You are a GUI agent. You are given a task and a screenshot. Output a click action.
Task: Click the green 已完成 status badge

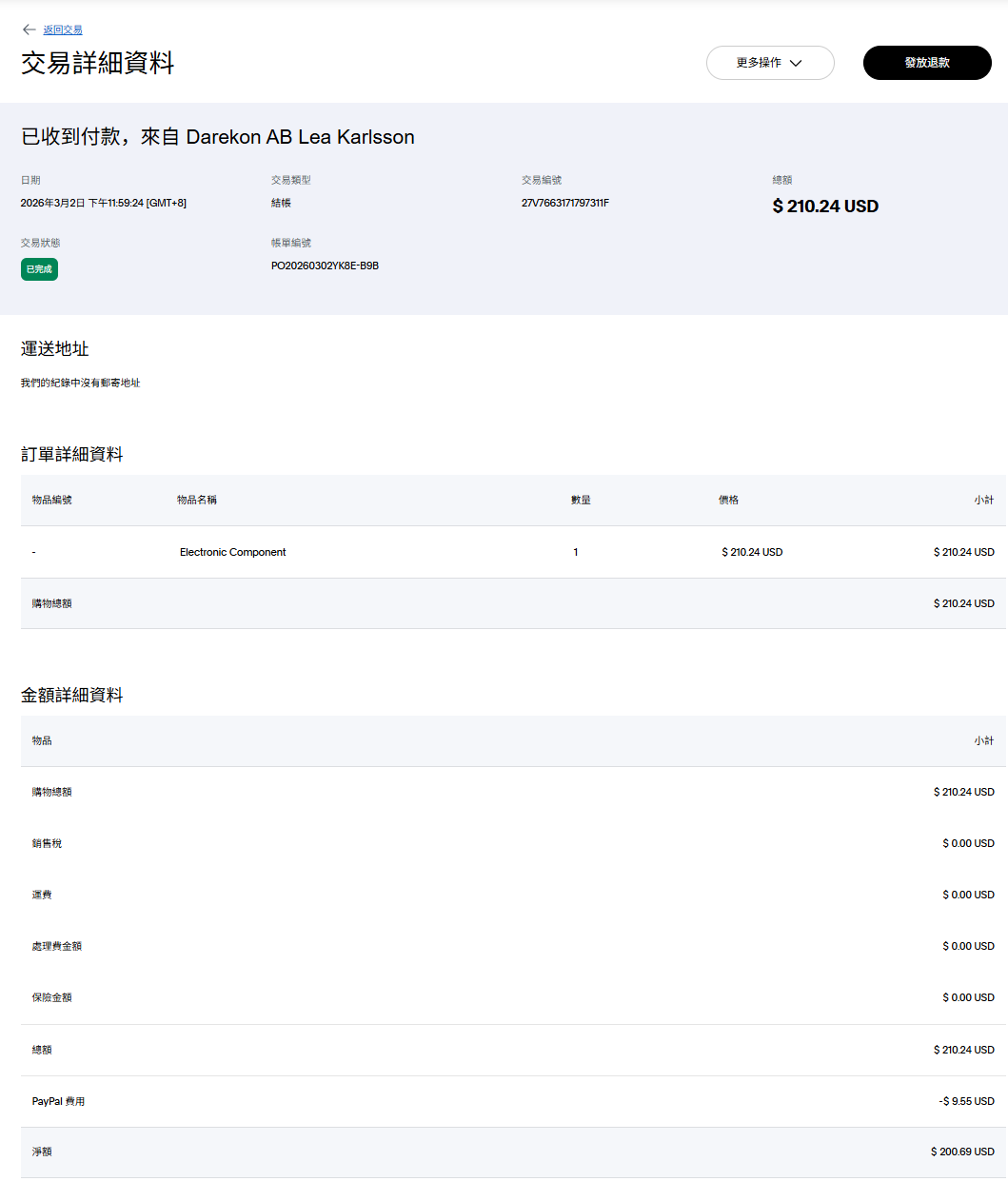39,269
